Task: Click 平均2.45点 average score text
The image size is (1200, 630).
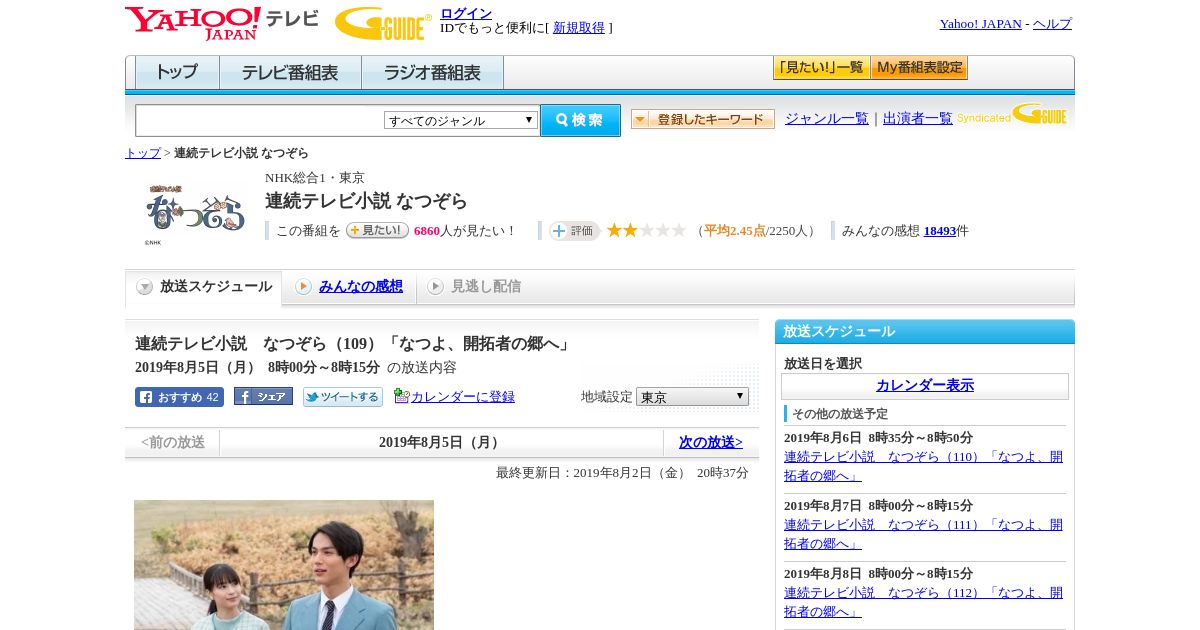Action: [x=735, y=231]
